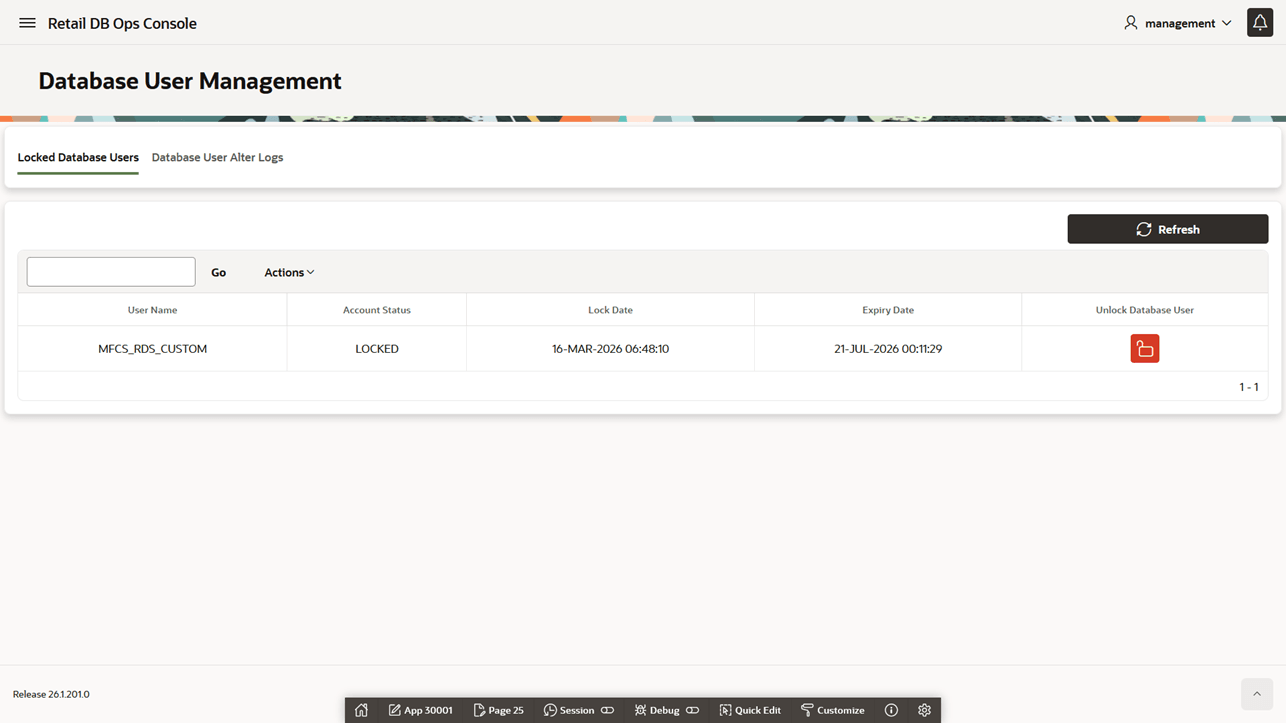Expand the Actions menu
The width and height of the screenshot is (1286, 723).
pos(289,272)
